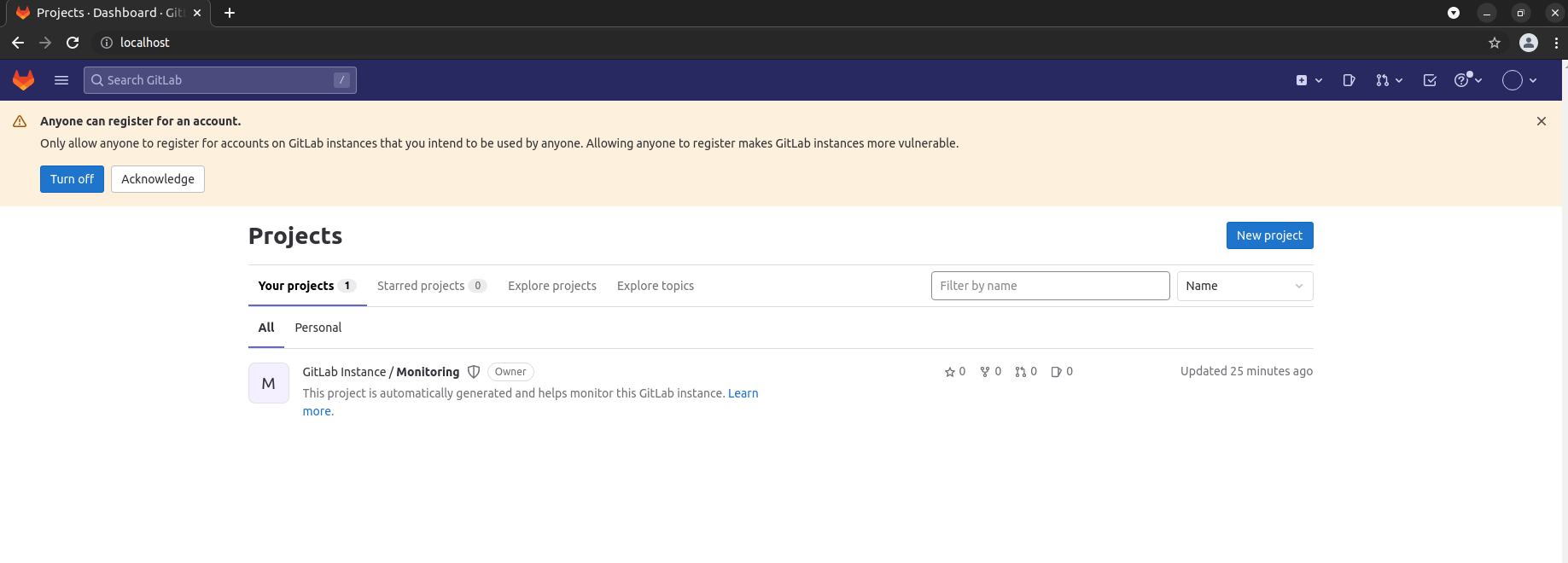1568x563 pixels.
Task: Create a New project
Action: coord(1269,235)
